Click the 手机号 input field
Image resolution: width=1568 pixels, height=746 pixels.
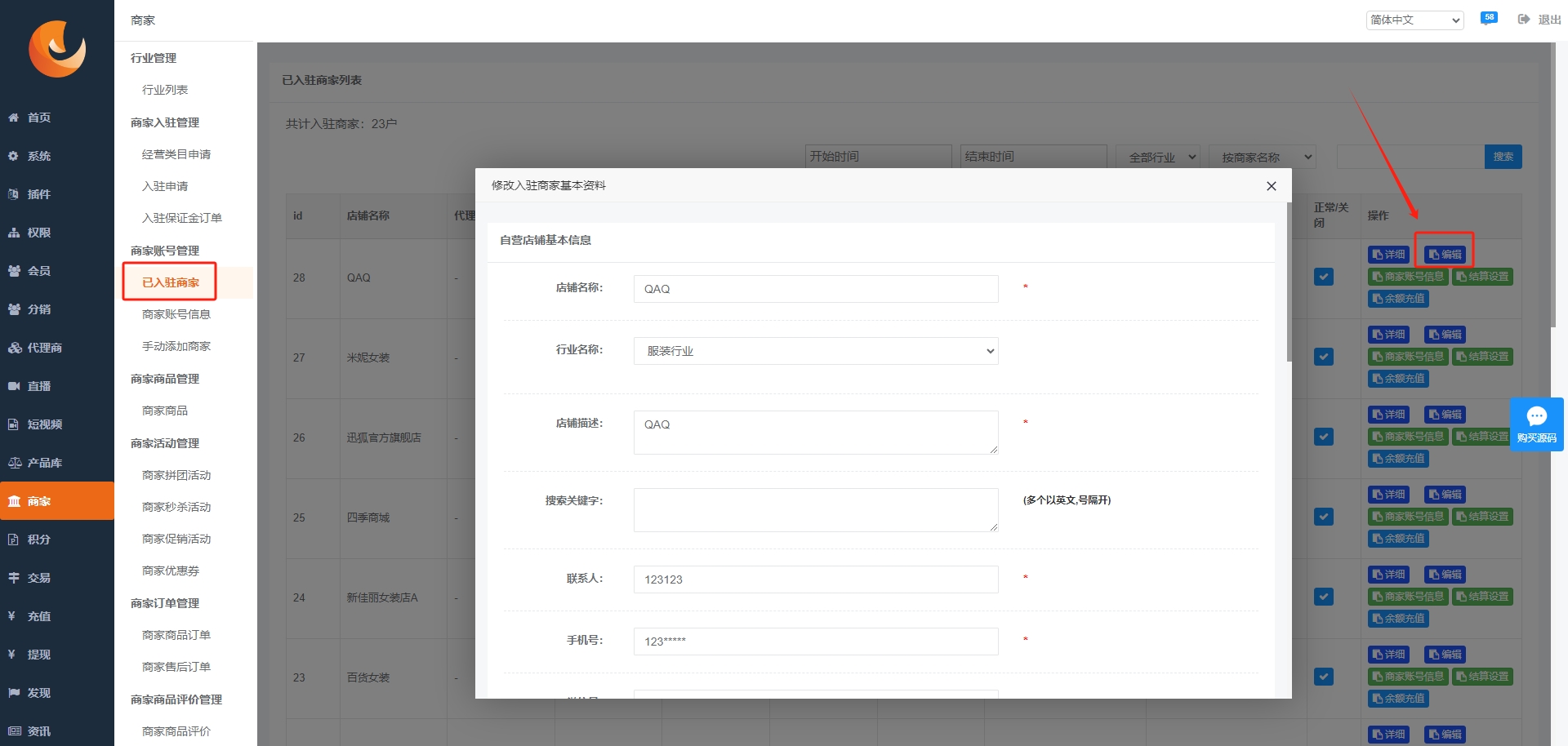(816, 642)
